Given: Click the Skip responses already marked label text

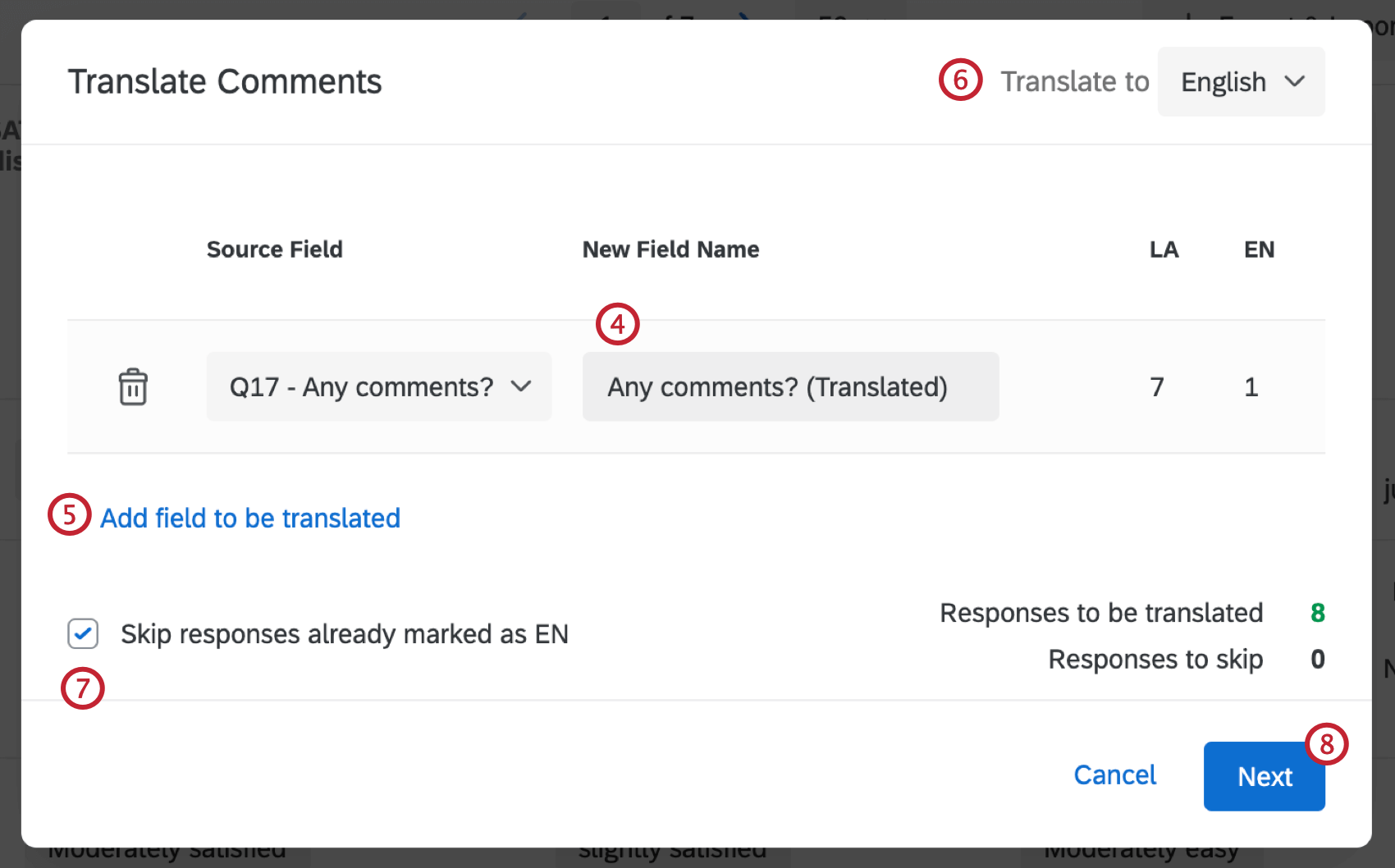Looking at the screenshot, I should pos(345,634).
